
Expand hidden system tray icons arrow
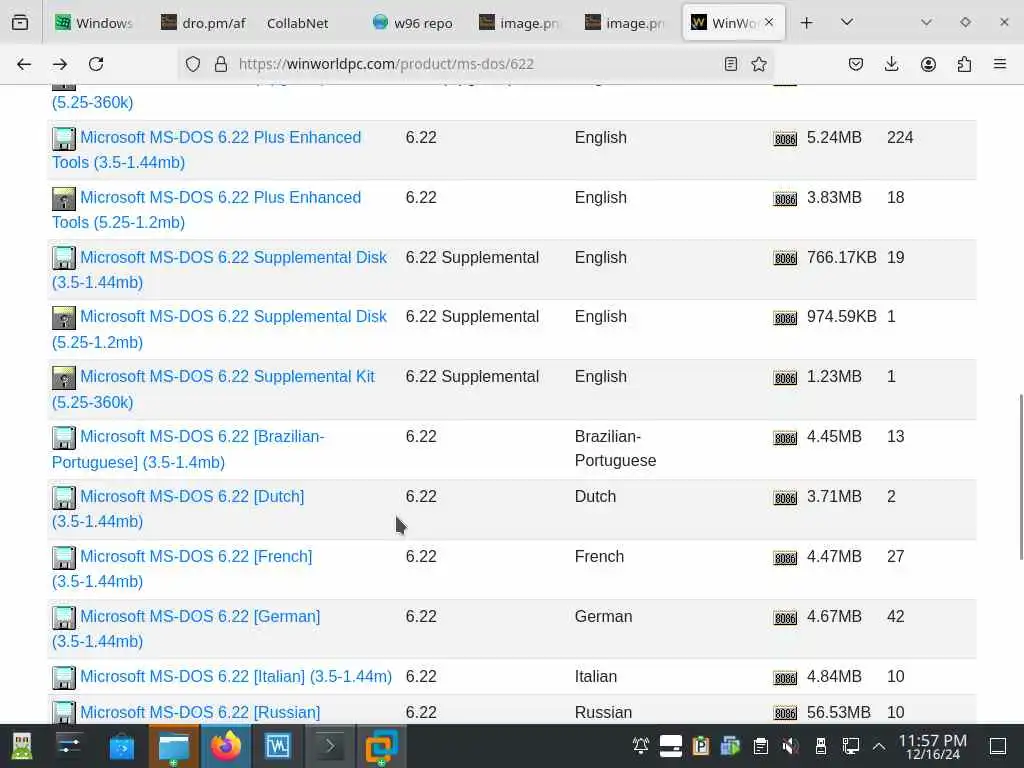(x=879, y=746)
